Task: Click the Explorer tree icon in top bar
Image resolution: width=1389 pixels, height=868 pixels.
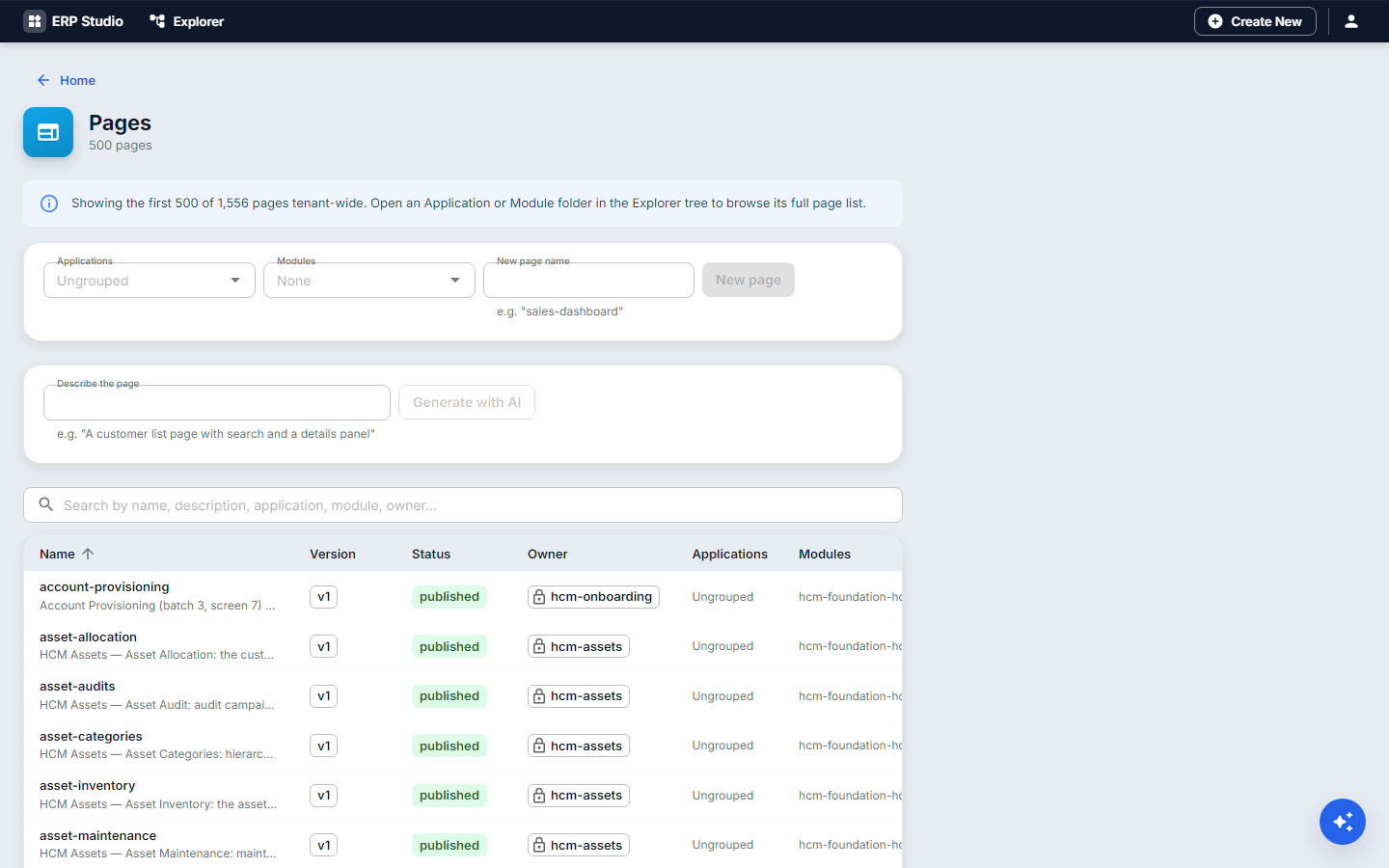Action: click(157, 21)
